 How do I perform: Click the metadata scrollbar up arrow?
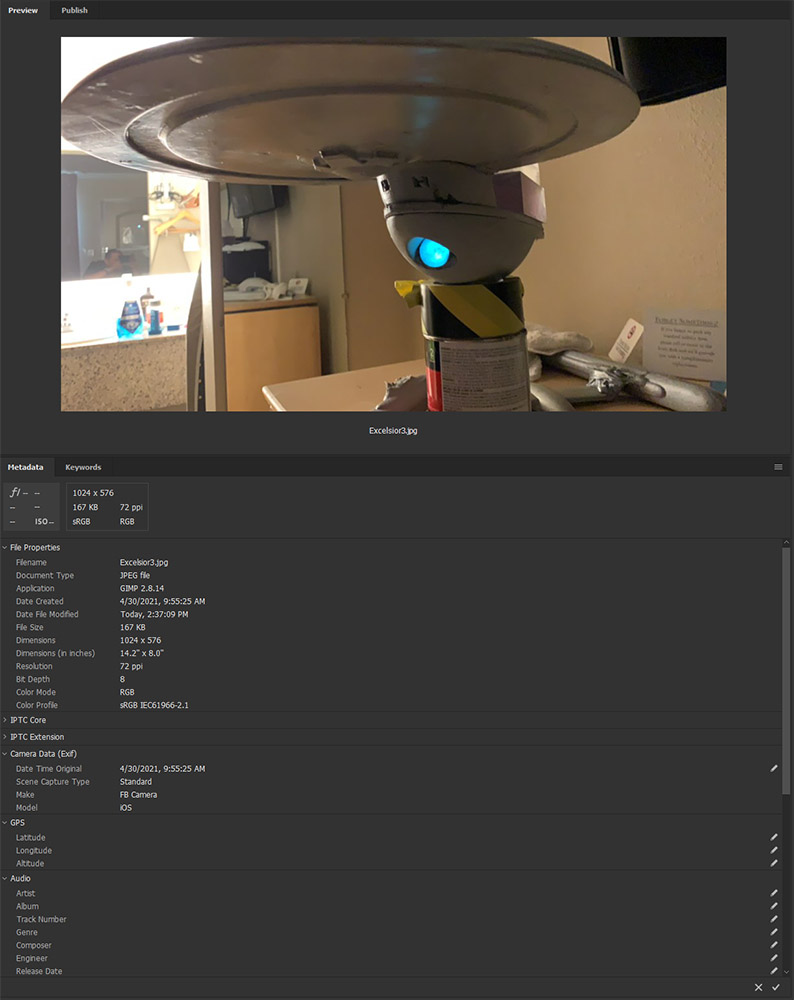tap(786, 542)
